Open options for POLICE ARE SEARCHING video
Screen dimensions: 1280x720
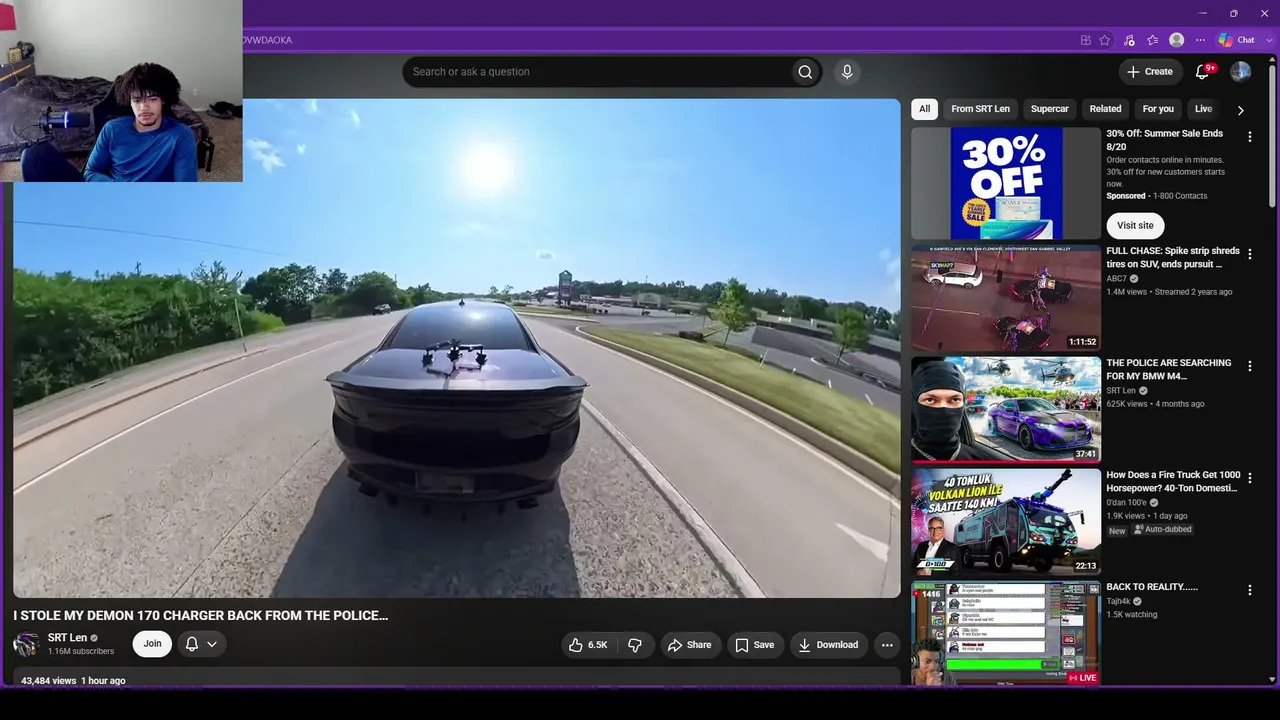point(1249,367)
